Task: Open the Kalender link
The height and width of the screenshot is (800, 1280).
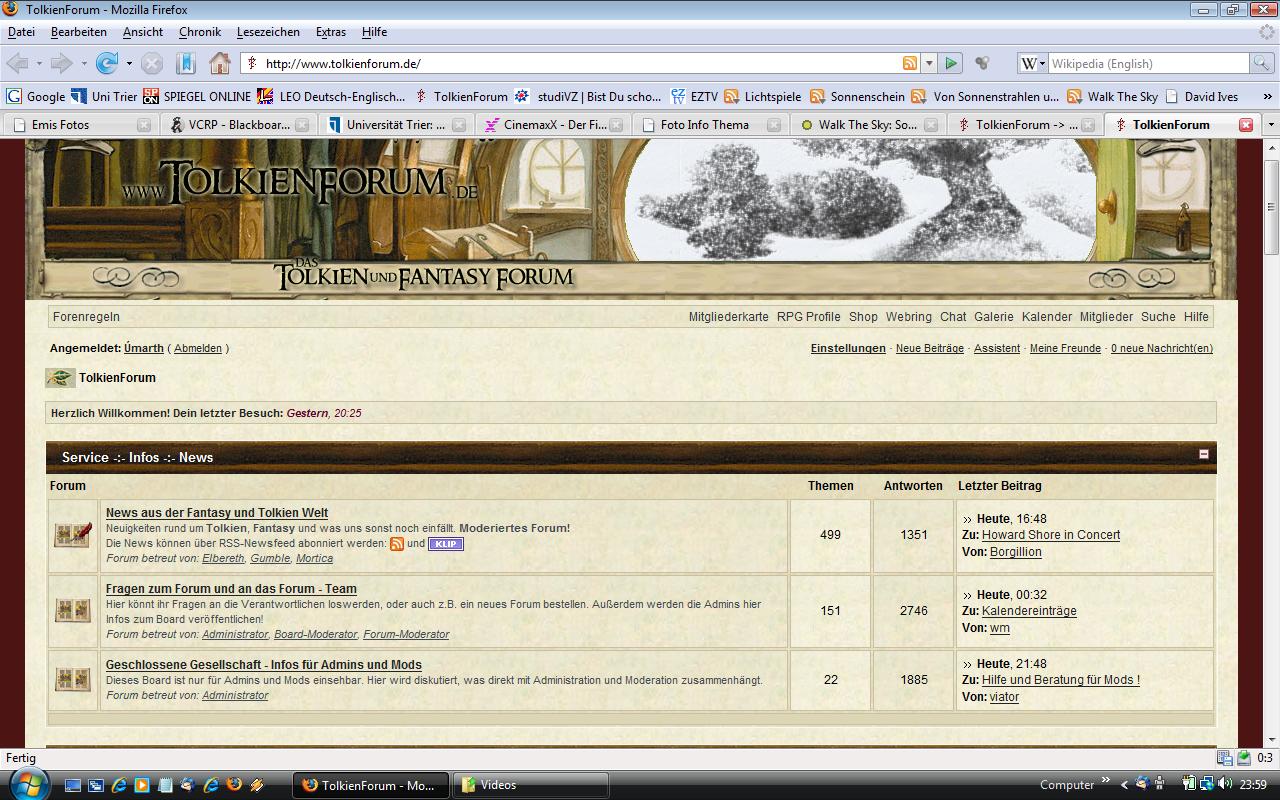Action: [1047, 316]
